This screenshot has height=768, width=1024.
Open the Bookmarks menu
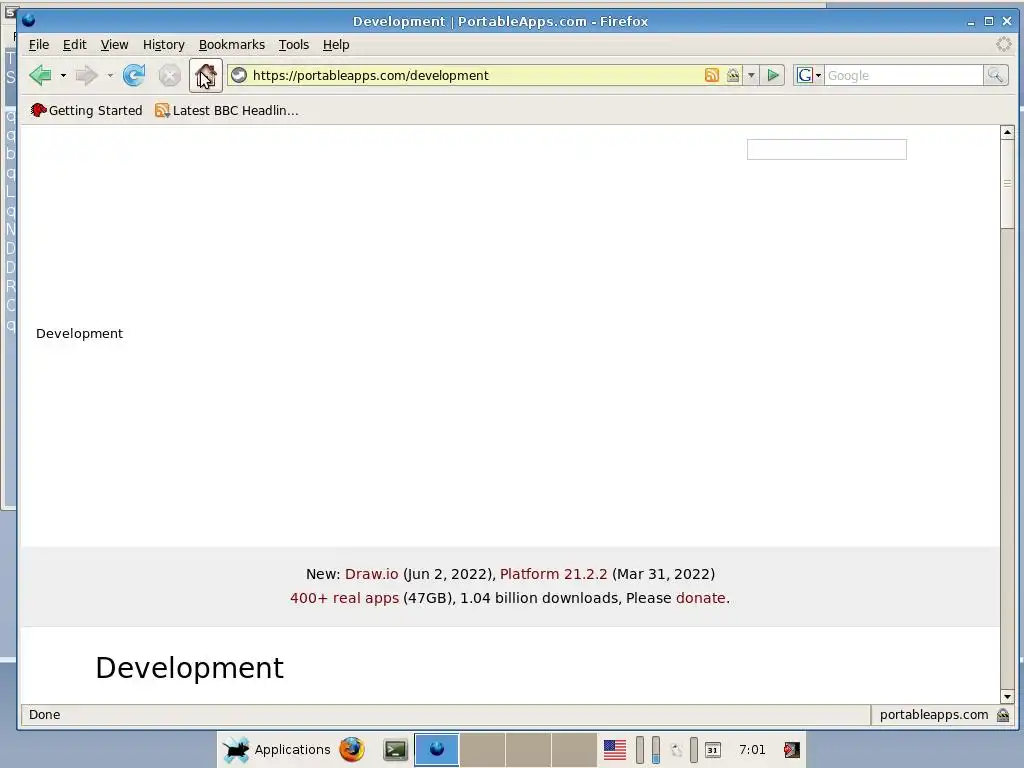pos(232,44)
